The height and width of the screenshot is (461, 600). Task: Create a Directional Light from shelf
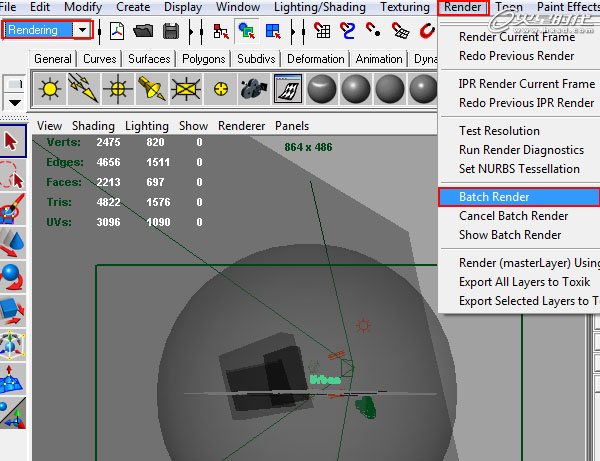pos(83,89)
